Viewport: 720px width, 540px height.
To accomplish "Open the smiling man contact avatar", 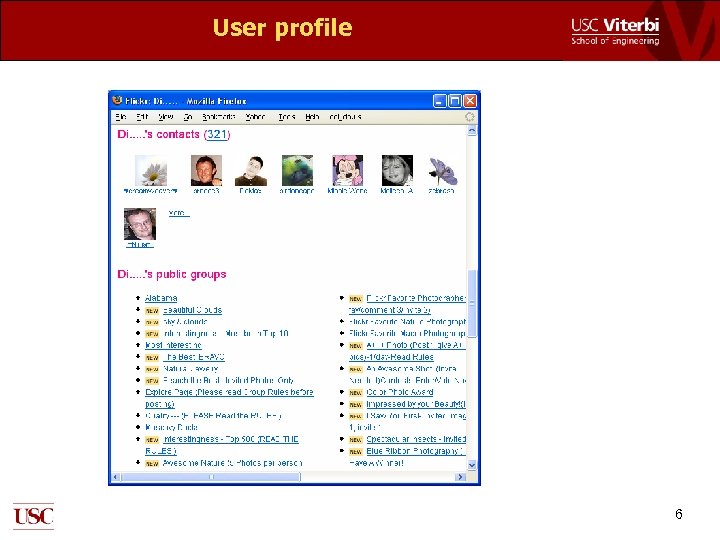I will coord(206,170).
